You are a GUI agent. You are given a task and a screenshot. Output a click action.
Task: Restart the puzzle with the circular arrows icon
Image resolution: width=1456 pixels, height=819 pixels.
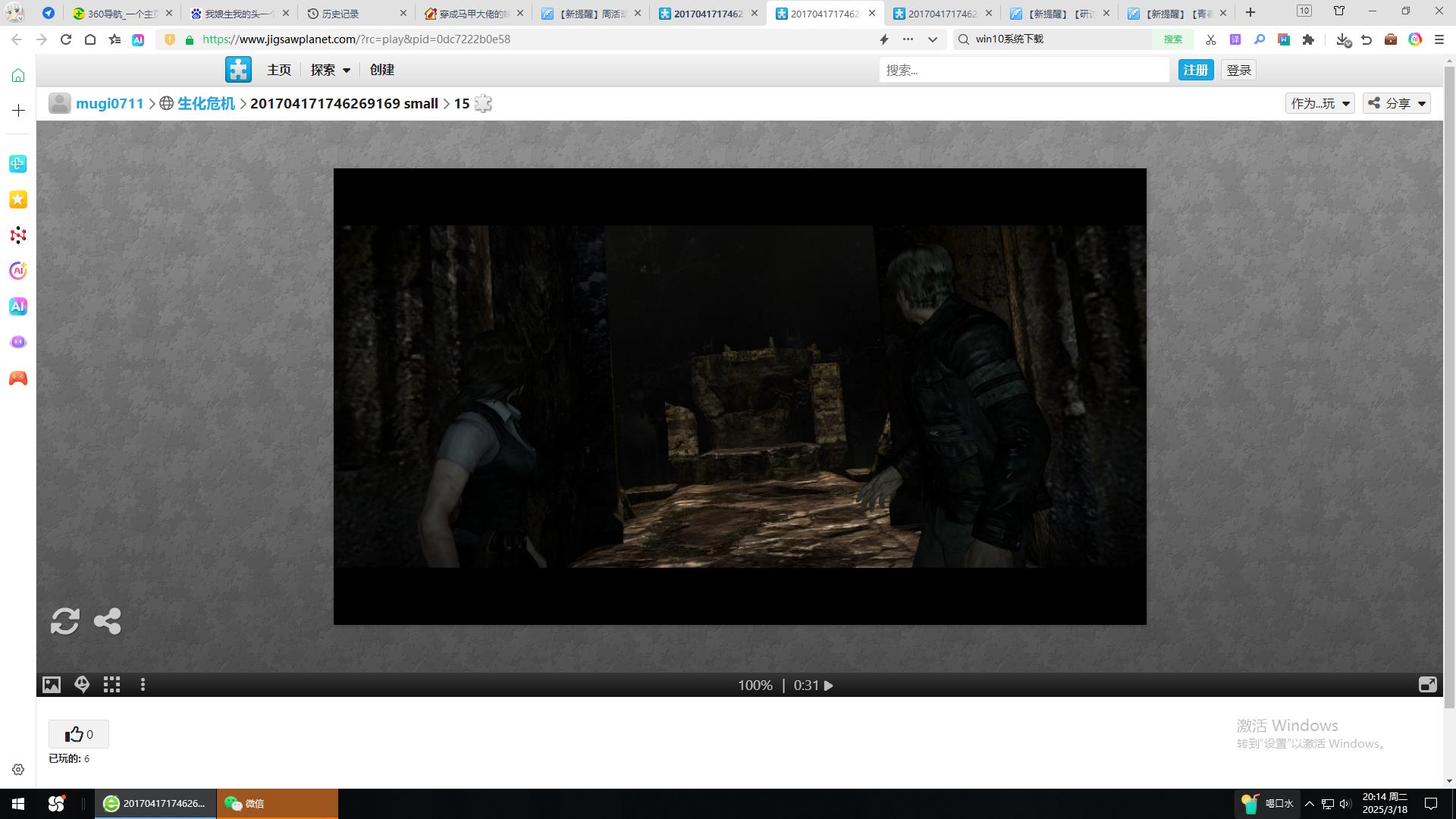[65, 621]
